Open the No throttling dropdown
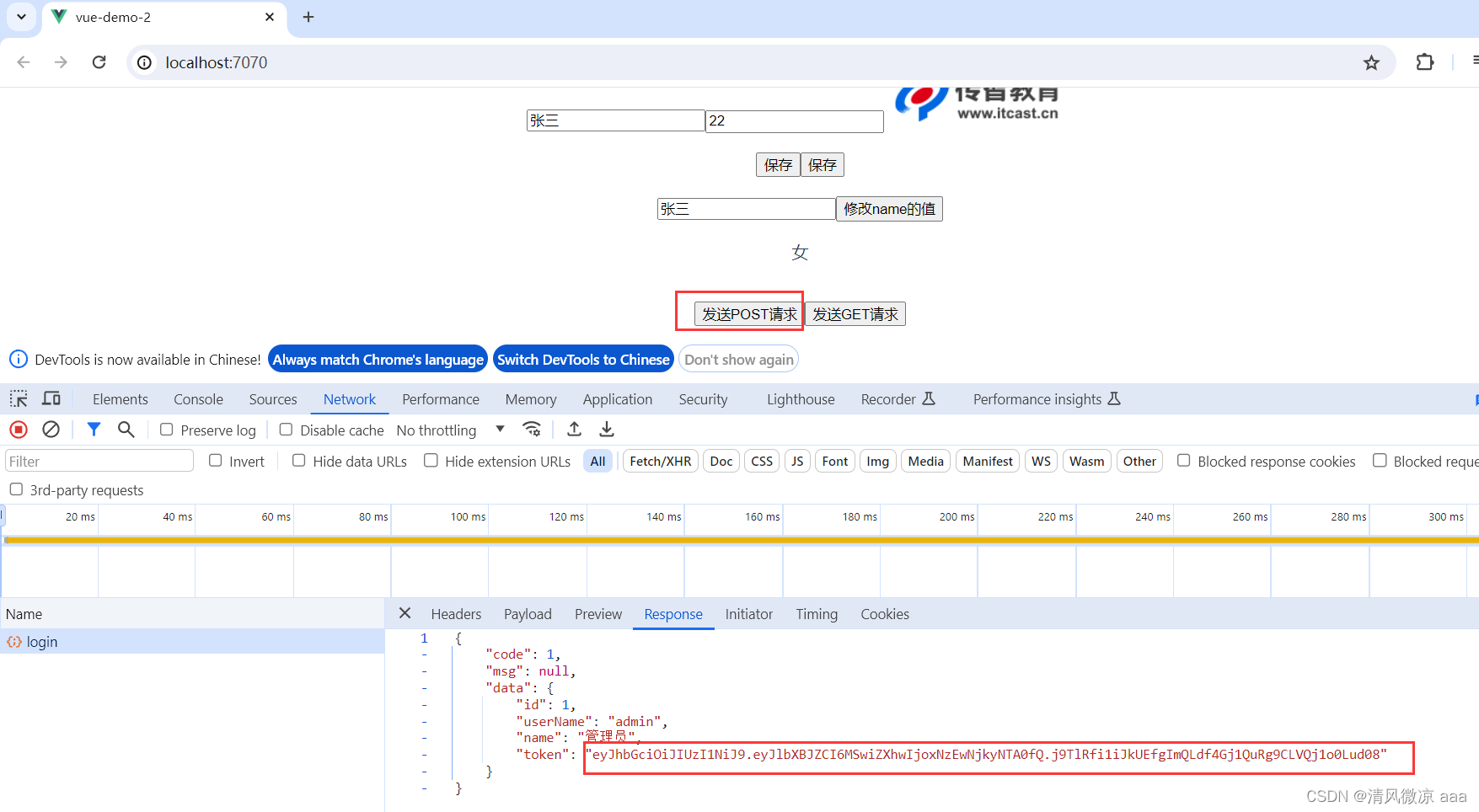 451,430
